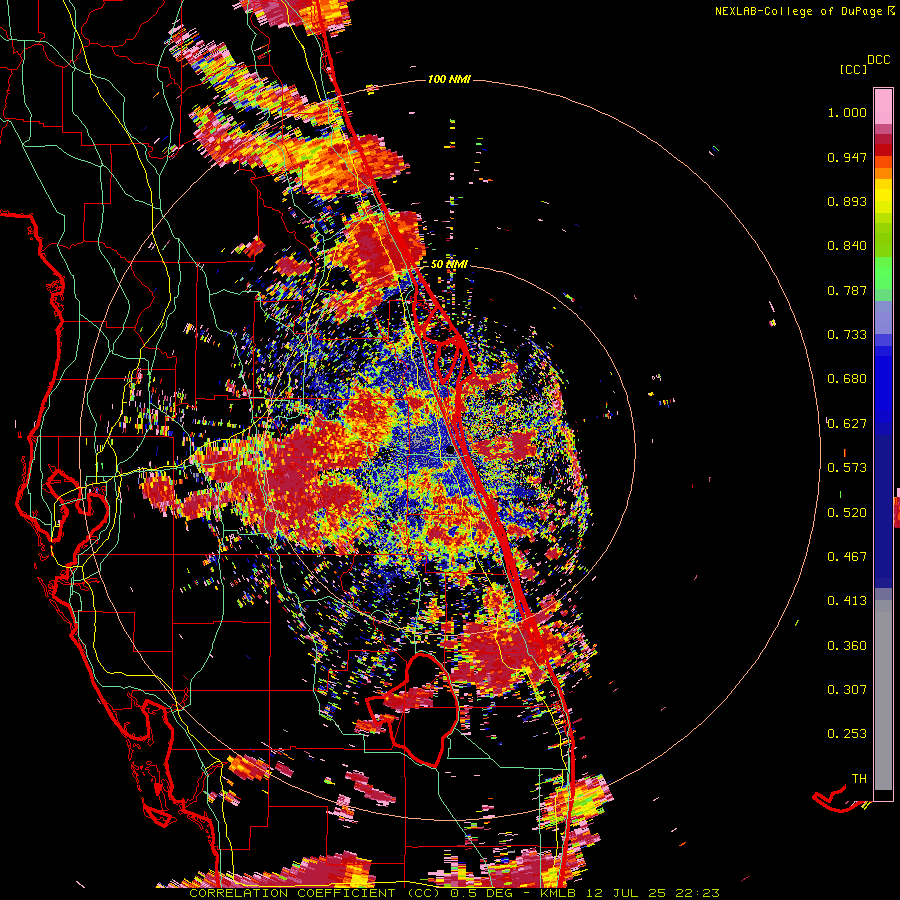This screenshot has width=900, height=900.
Task: Pick the bright green segment of color bar
Action: (x=883, y=273)
